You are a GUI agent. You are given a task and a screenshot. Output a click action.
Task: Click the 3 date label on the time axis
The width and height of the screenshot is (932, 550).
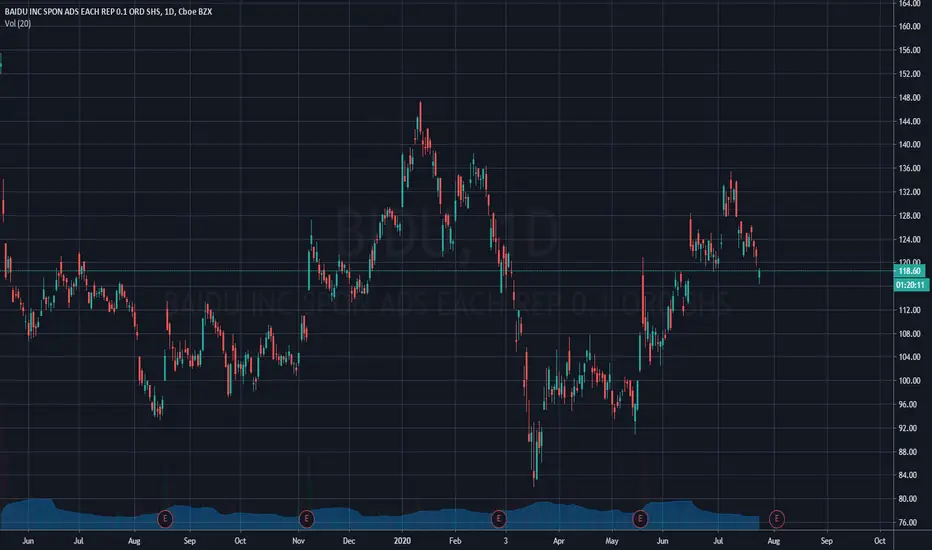506,541
